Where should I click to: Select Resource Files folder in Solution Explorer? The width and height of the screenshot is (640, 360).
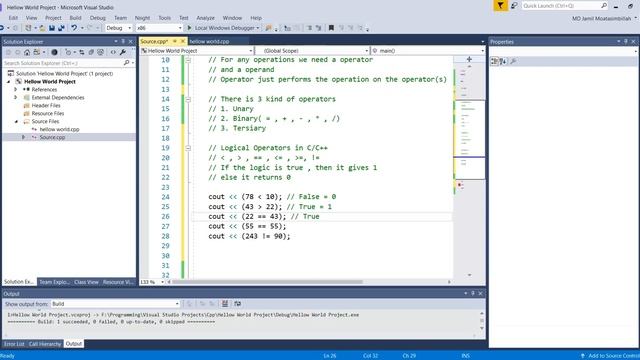[48, 113]
